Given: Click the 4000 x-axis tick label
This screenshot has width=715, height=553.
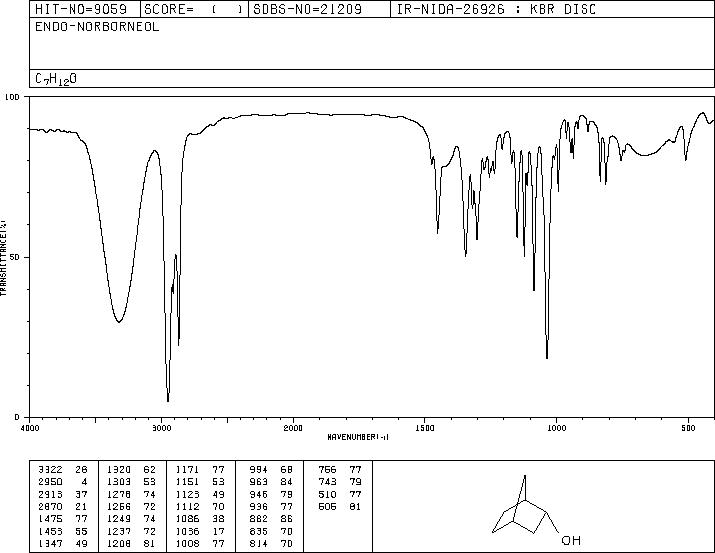Looking at the screenshot, I should click(30, 428).
